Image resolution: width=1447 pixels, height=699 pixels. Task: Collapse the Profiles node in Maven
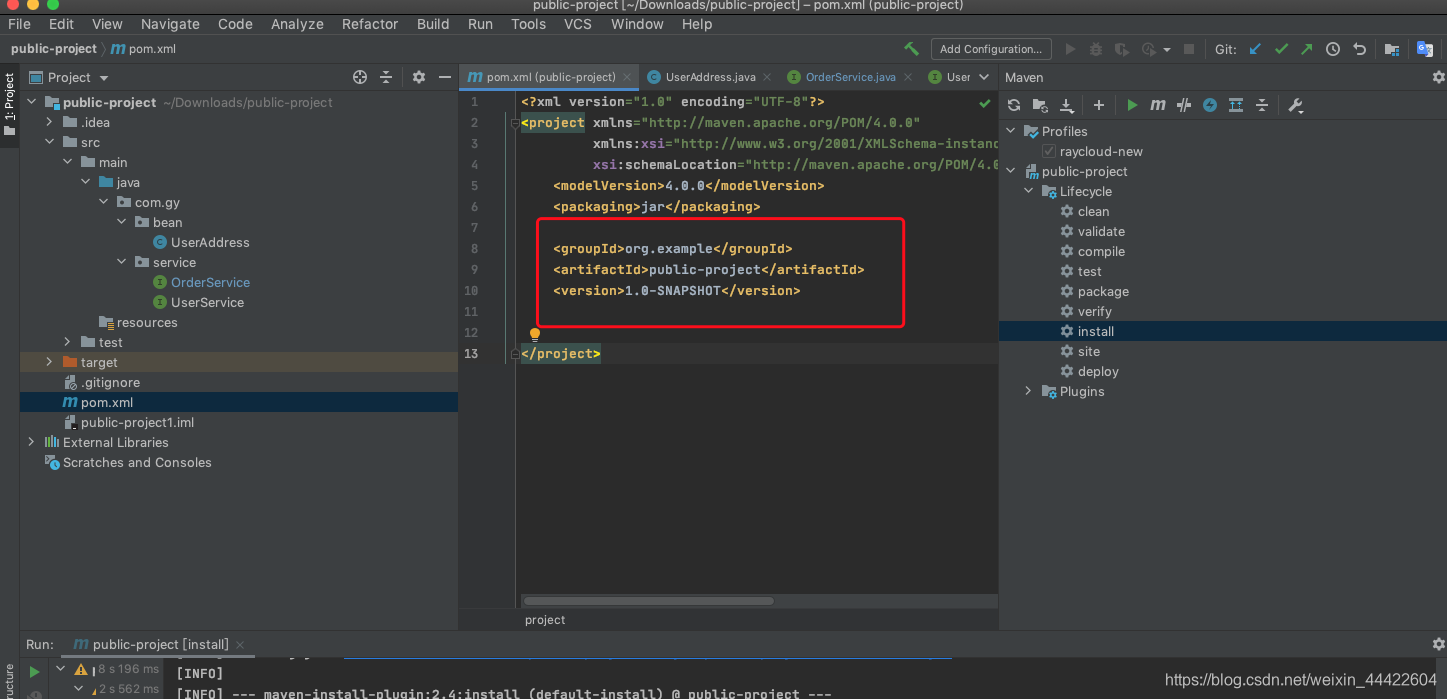pyautogui.click(x=1011, y=131)
